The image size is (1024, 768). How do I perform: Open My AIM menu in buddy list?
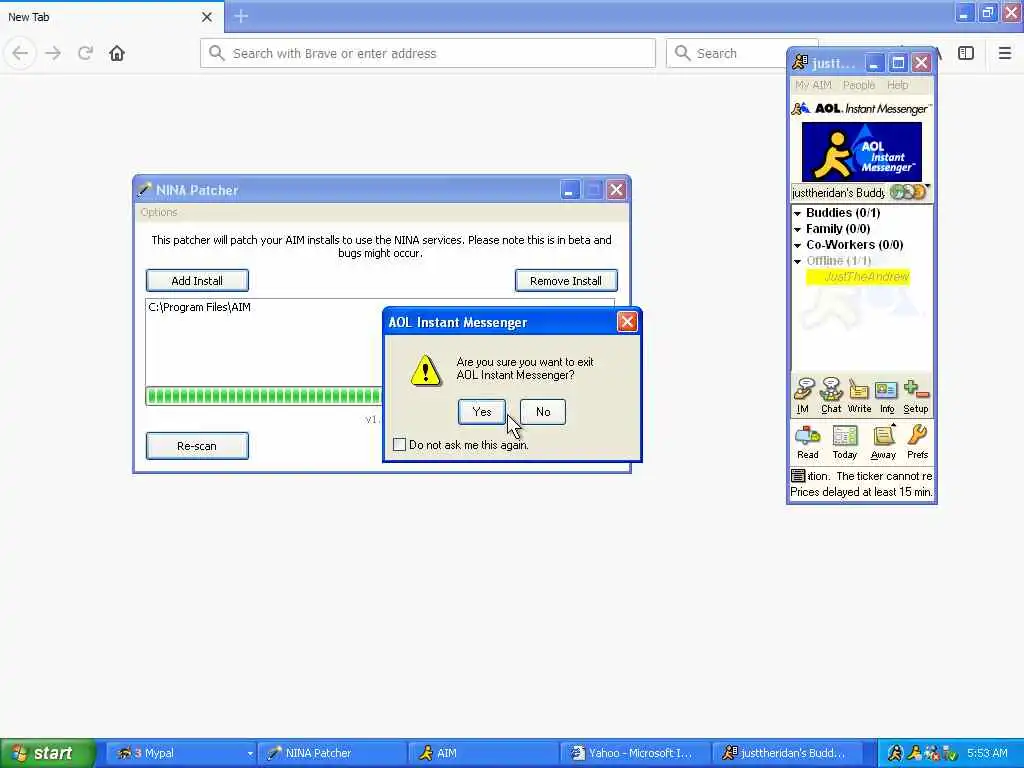pos(813,85)
